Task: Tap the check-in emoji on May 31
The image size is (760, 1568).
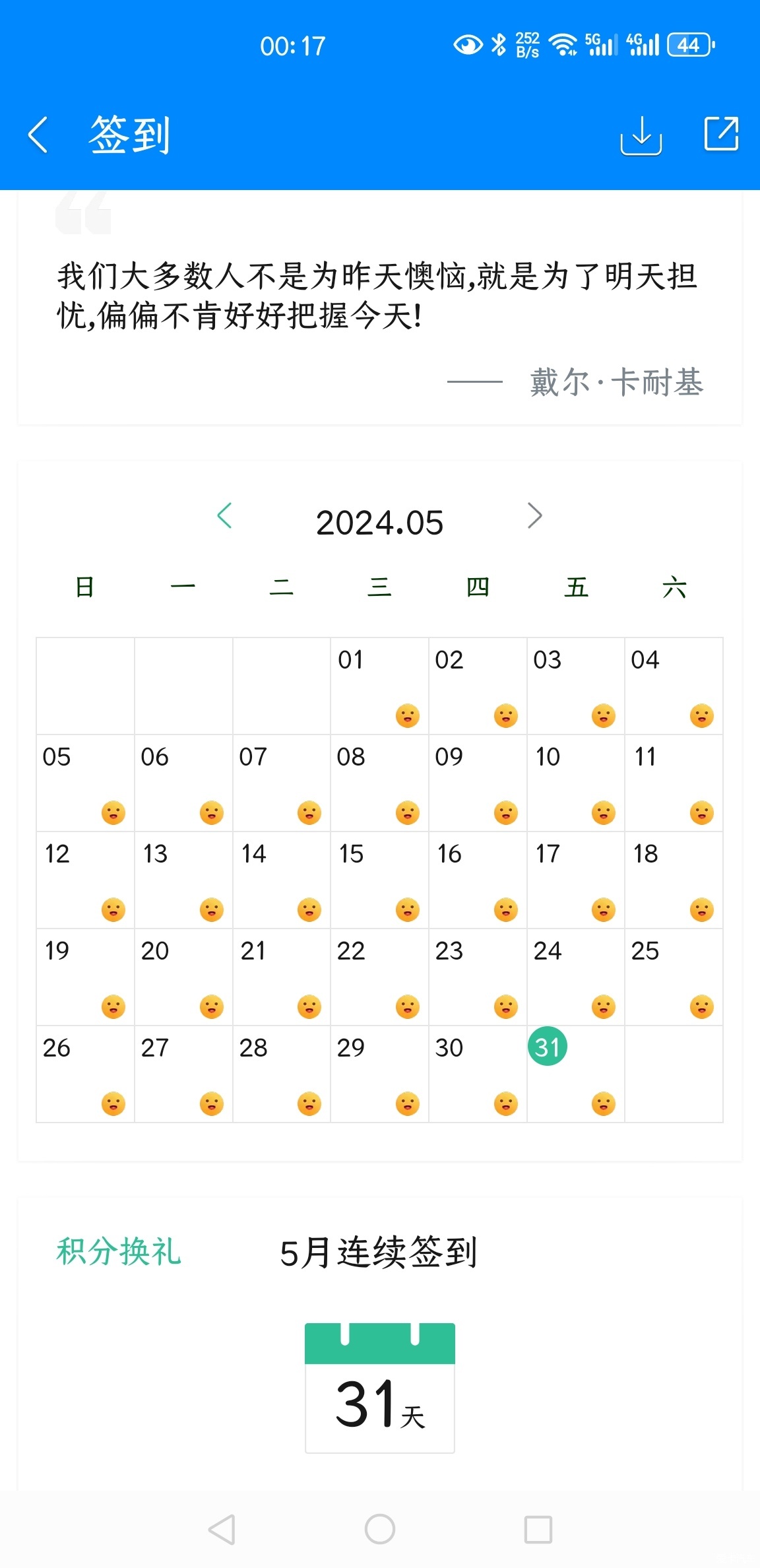Action: (604, 1104)
